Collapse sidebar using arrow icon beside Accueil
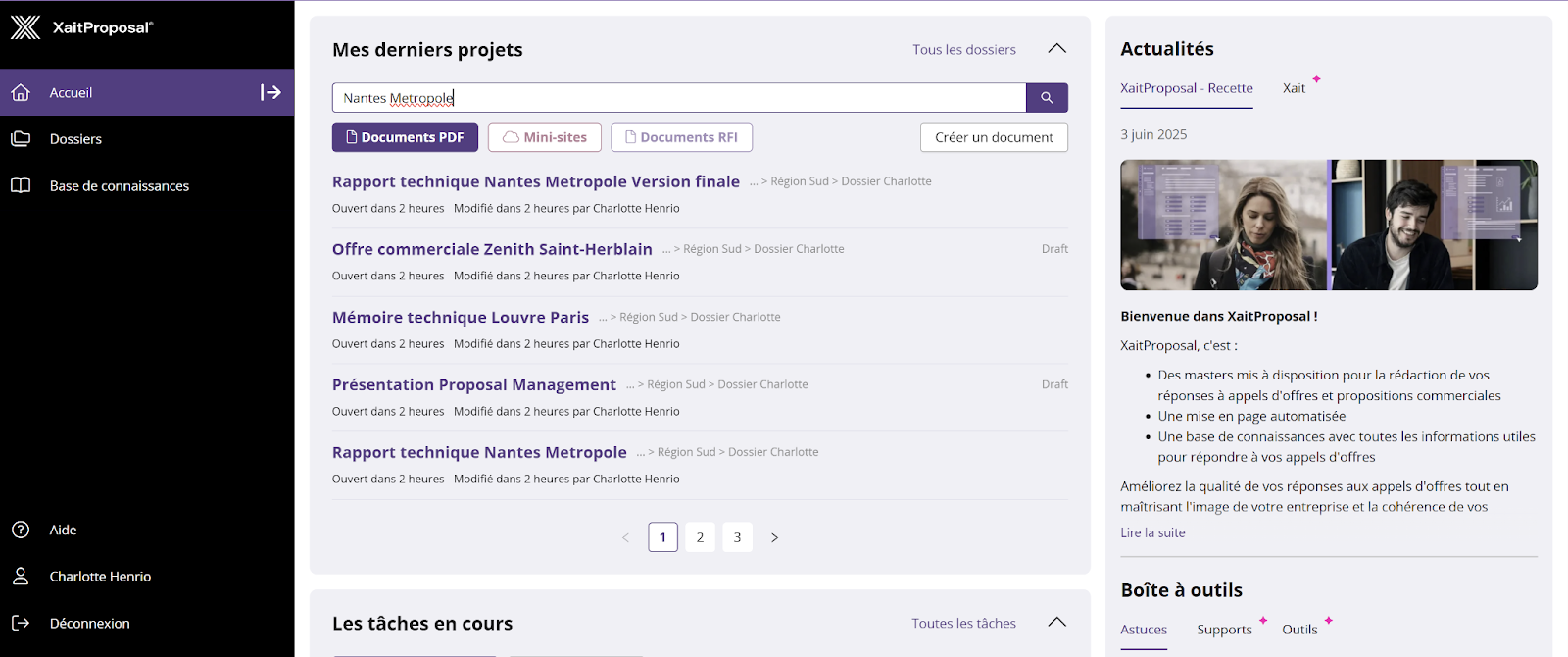1568x657 pixels. tap(270, 92)
